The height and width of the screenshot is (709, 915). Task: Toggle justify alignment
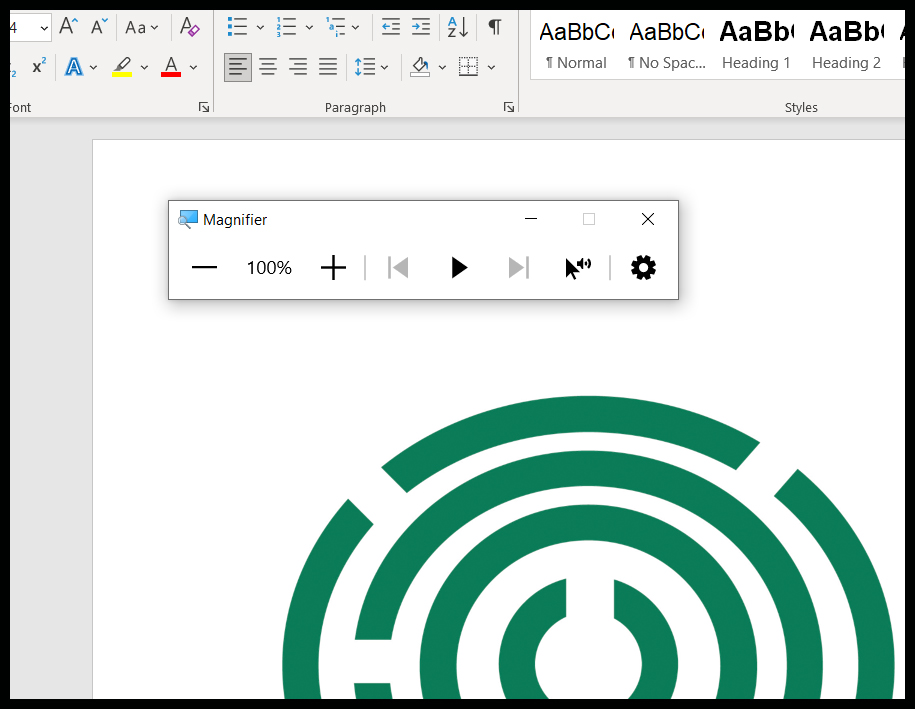pos(327,67)
